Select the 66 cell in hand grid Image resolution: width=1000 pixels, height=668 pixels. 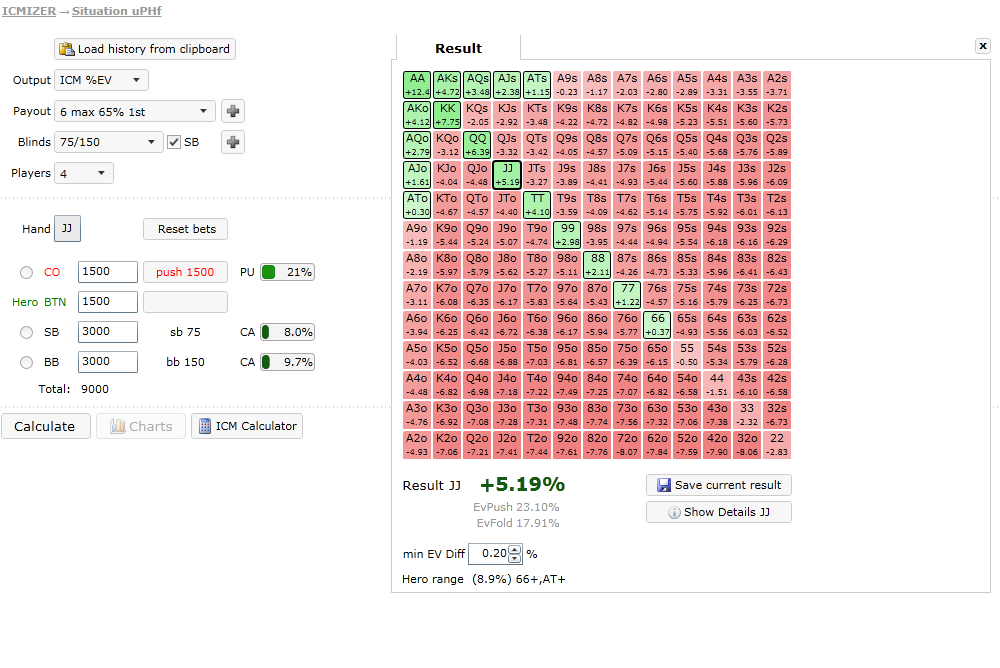coord(657,325)
